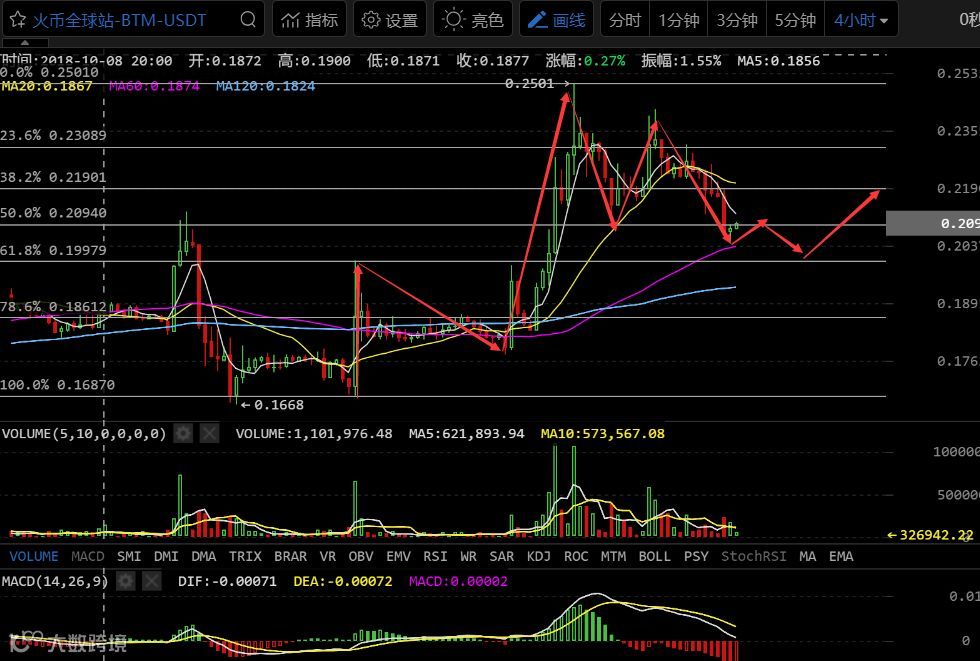Collapse the toolbar with the small up arrow
The image size is (980, 661).
coord(25,43)
